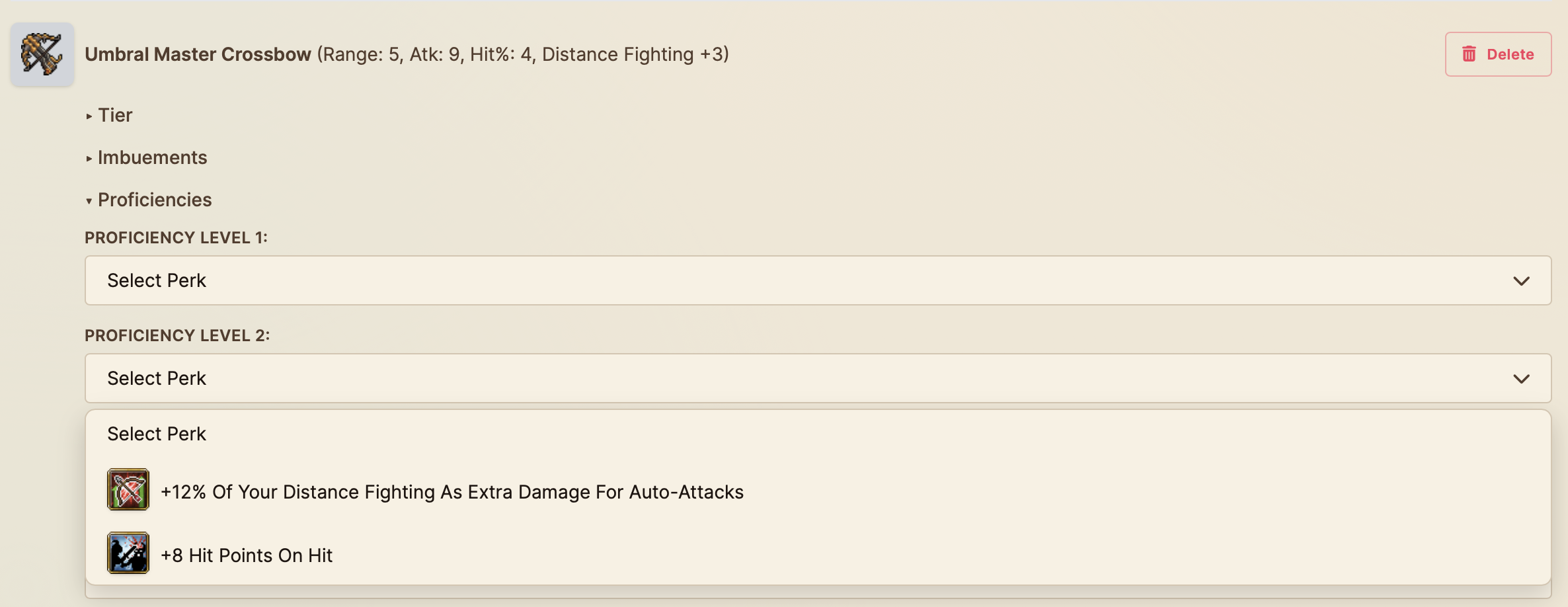The image size is (1568, 607).
Task: Expand the Imbuements section triangle
Action: 89,159
